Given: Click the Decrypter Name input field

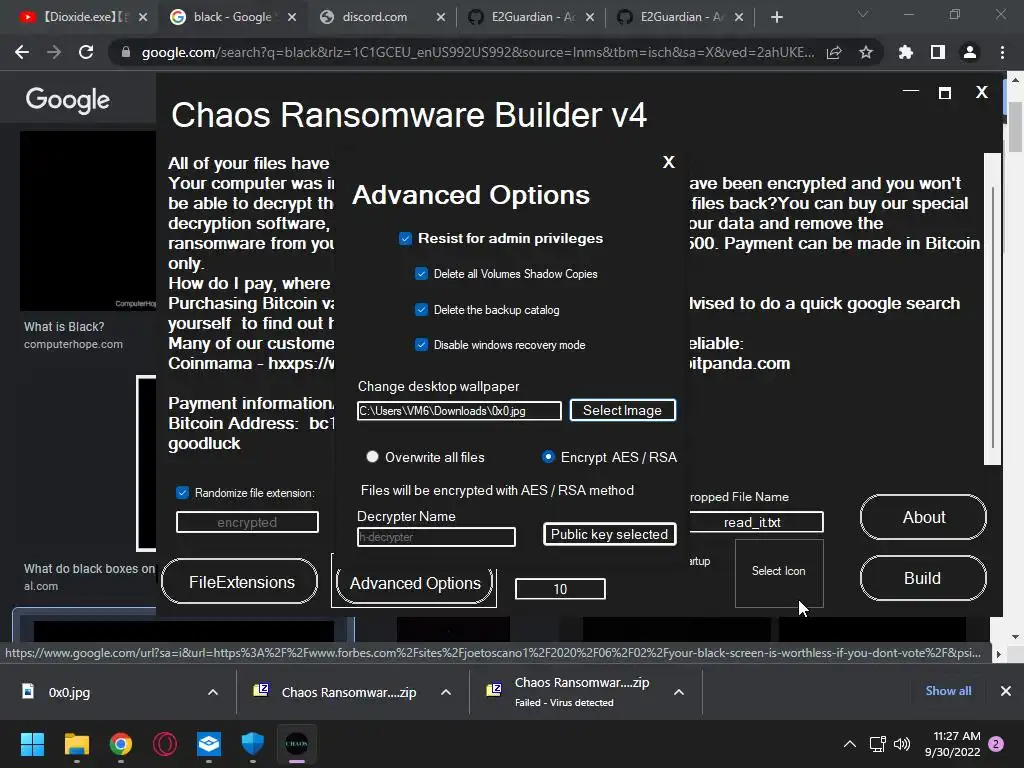Looking at the screenshot, I should [436, 537].
